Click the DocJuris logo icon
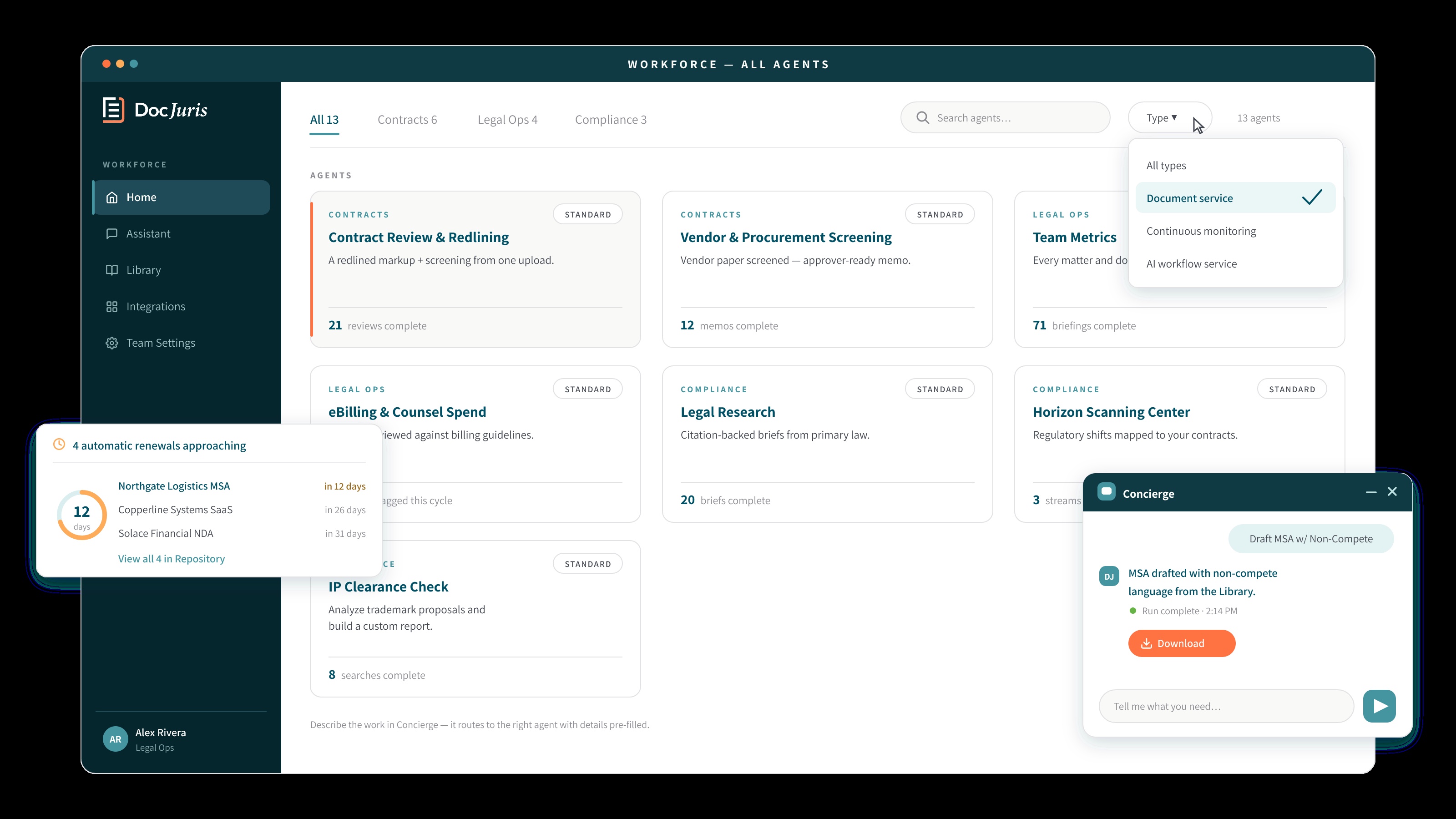The width and height of the screenshot is (1456, 819). click(113, 110)
